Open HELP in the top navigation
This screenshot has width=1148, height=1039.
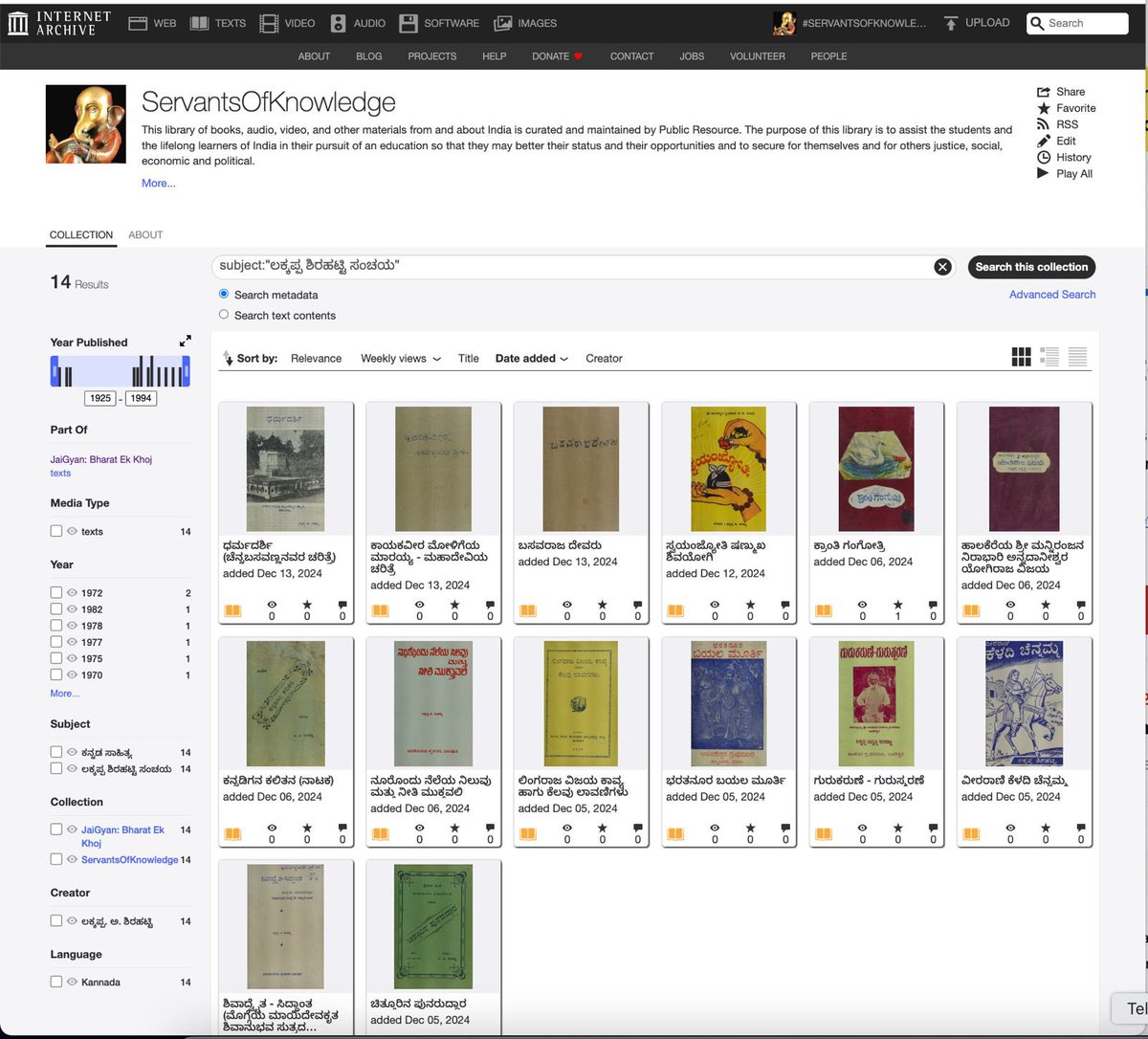tap(495, 56)
